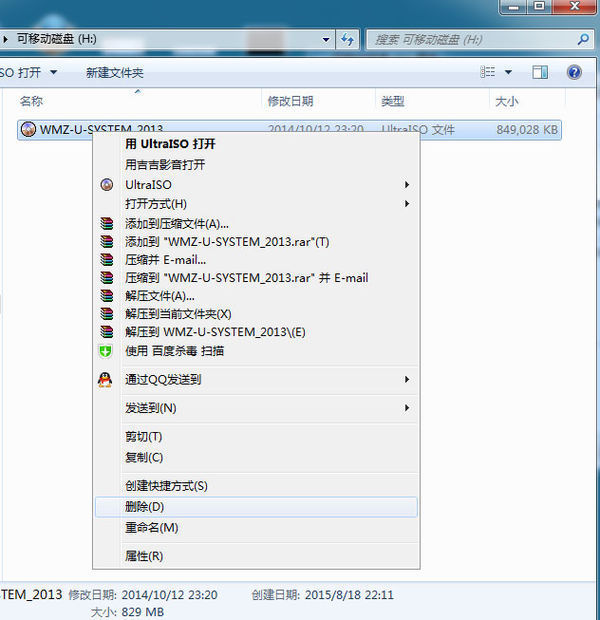Sort by the 类型 column header
The image size is (600, 620).
pyautogui.click(x=432, y=102)
